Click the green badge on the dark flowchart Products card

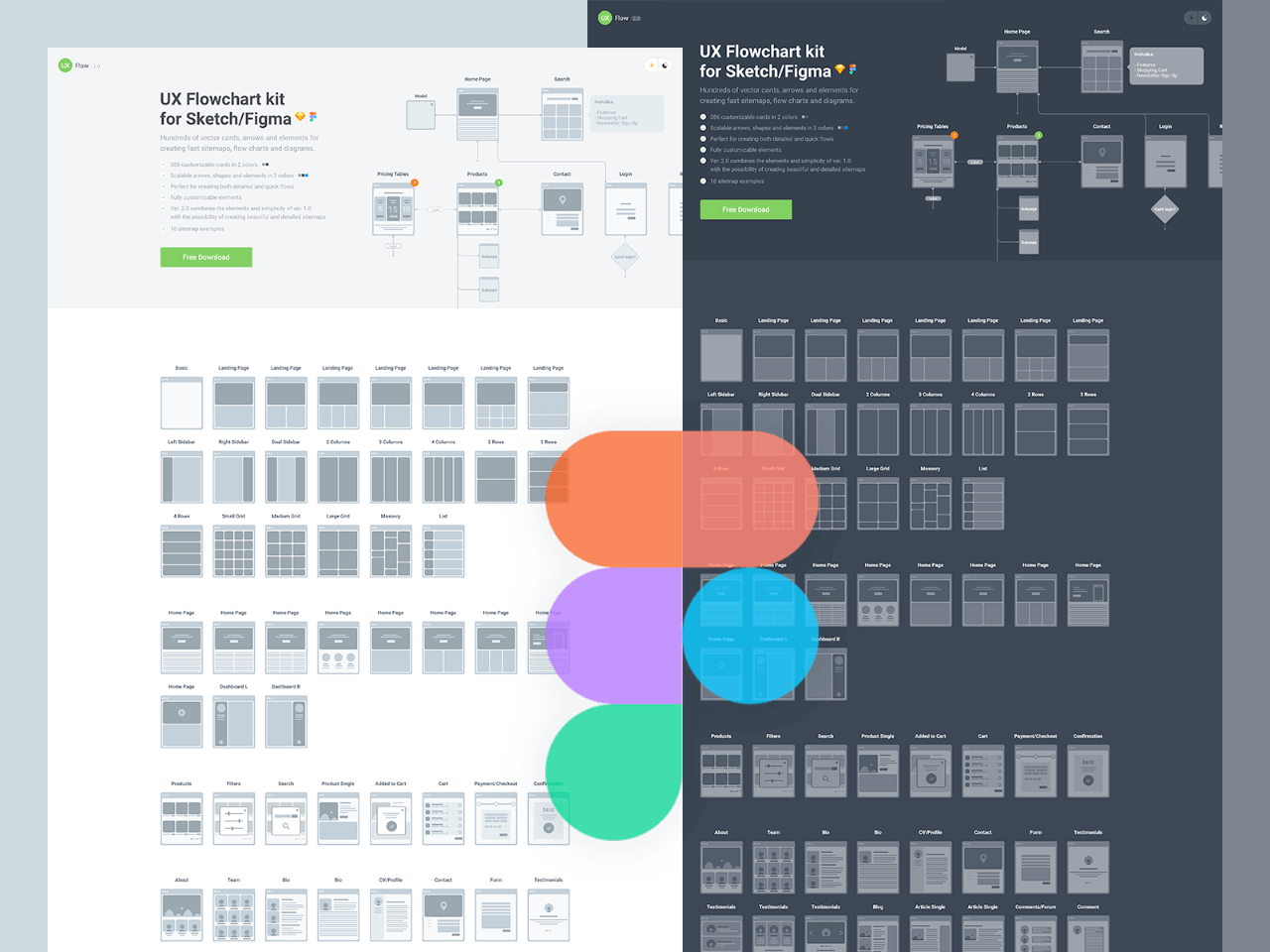[1039, 135]
